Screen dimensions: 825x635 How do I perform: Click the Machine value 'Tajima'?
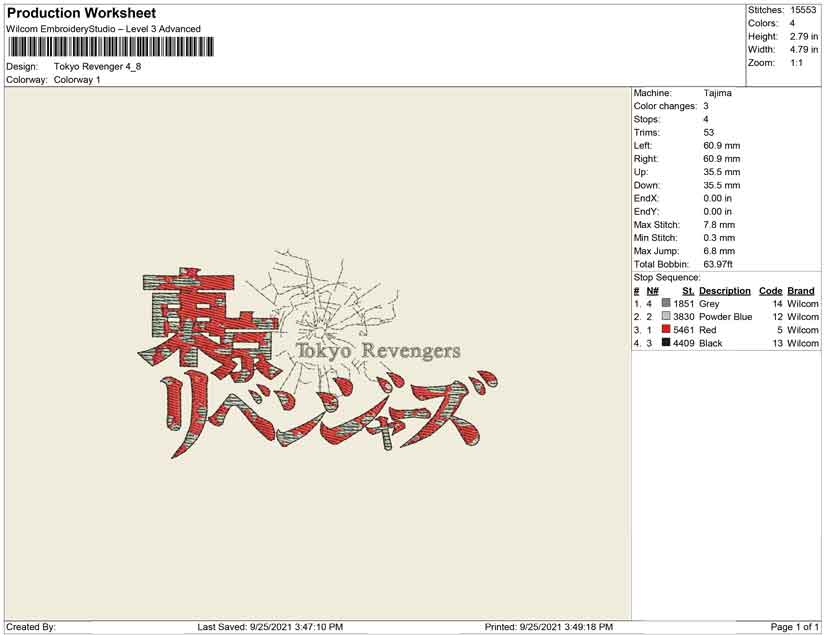[x=718, y=93]
